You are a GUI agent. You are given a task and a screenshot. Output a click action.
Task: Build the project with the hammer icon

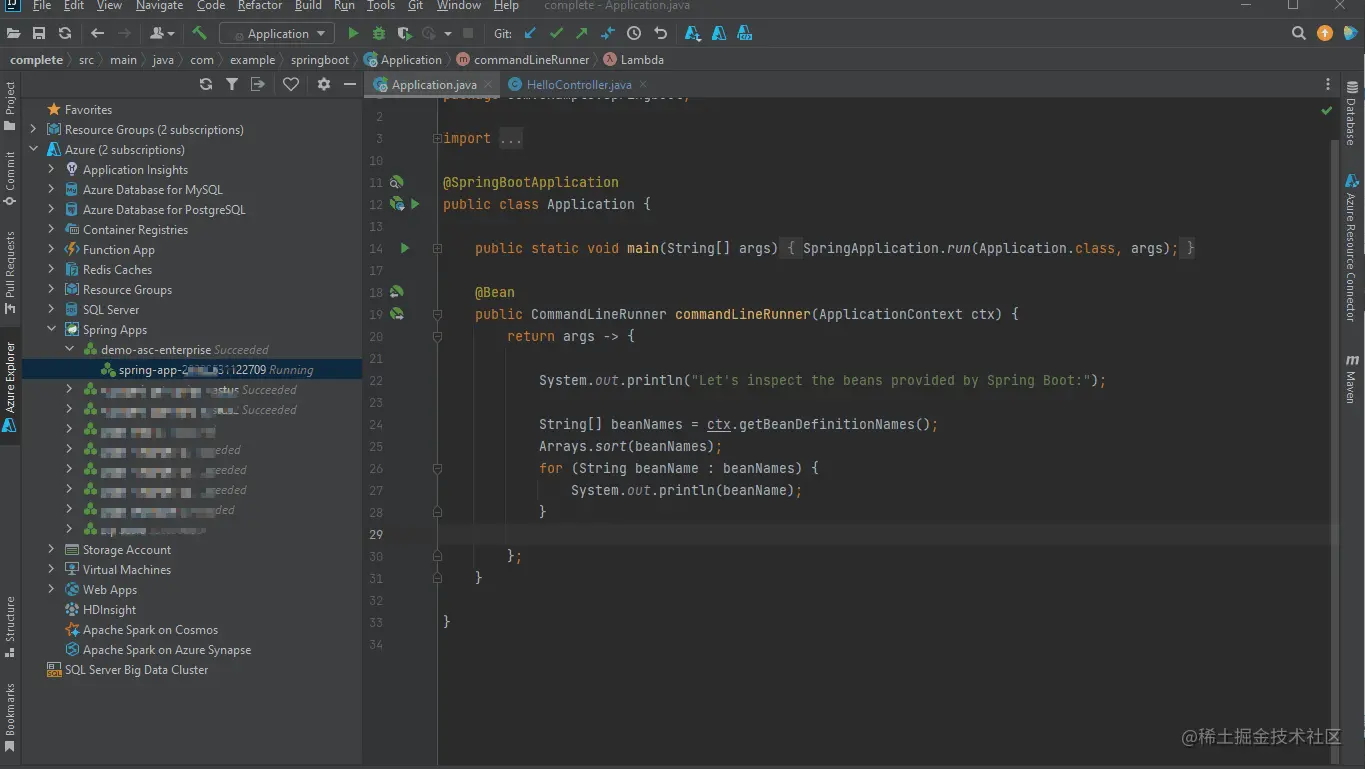tap(200, 33)
